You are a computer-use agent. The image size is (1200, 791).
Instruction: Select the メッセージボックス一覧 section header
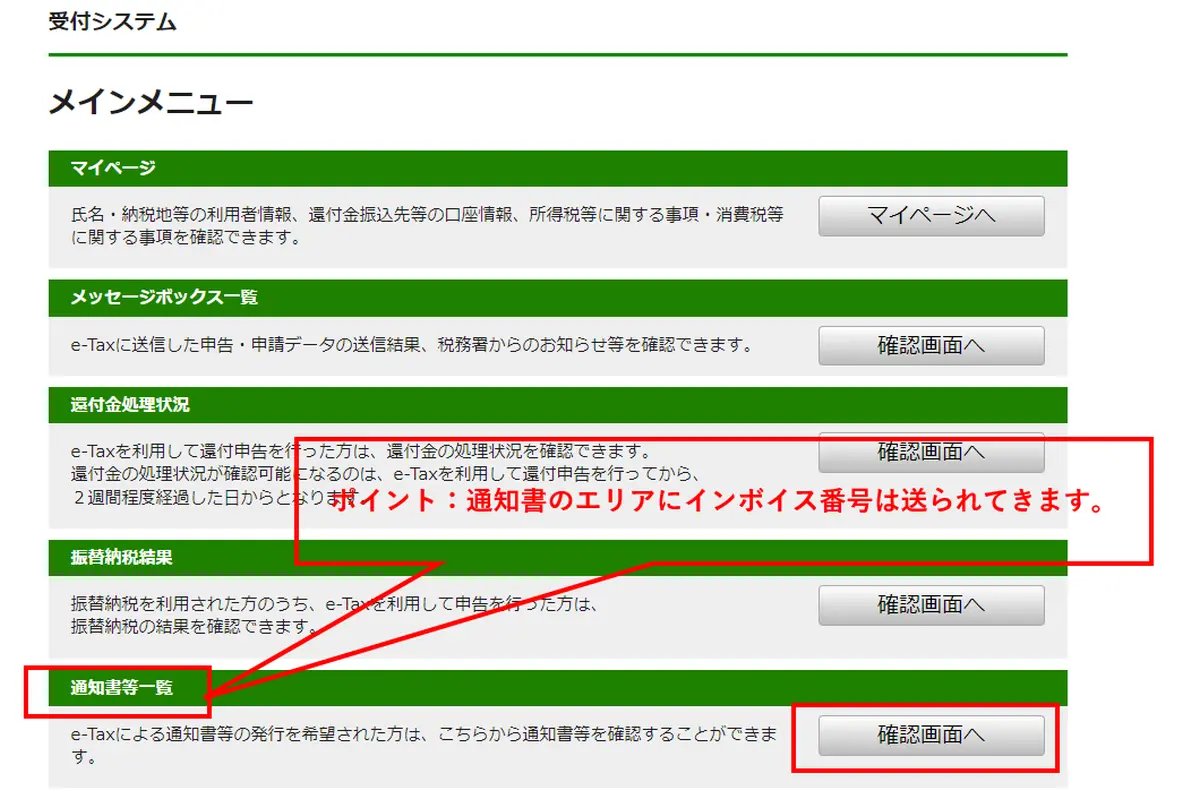point(164,298)
